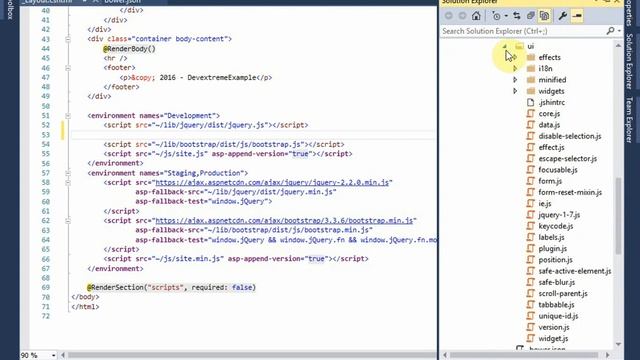Select ie.js file icon
The width and height of the screenshot is (640, 360).
coord(530,203)
